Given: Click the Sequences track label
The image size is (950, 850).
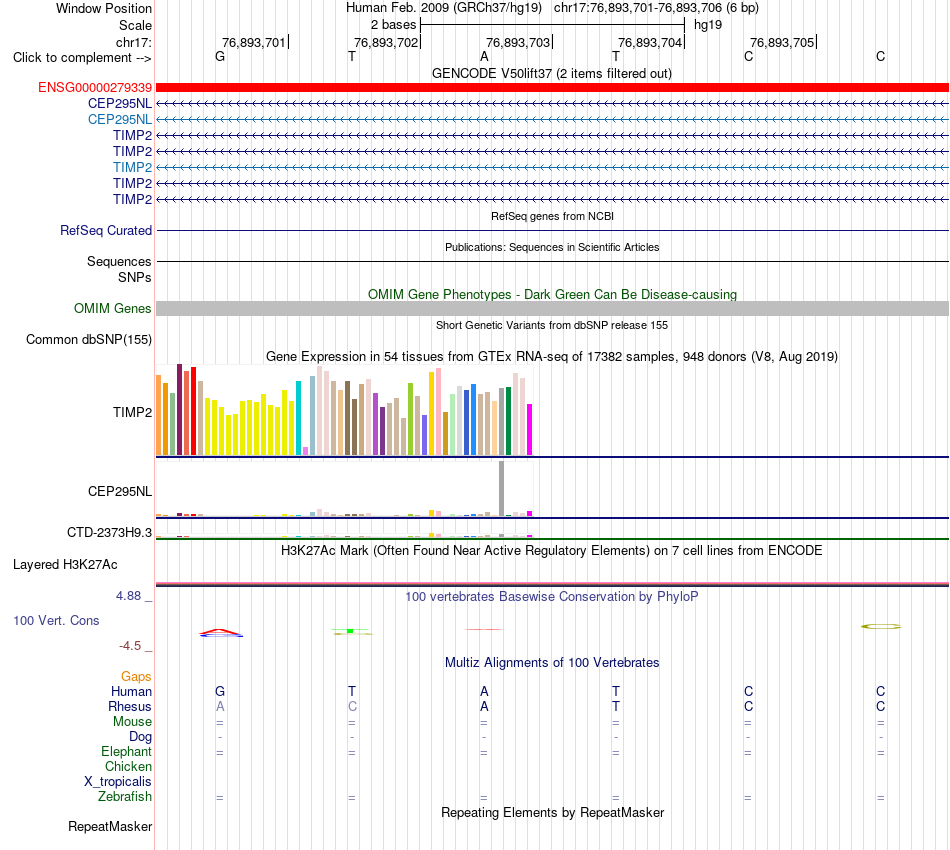Looking at the screenshot, I should (119, 261).
